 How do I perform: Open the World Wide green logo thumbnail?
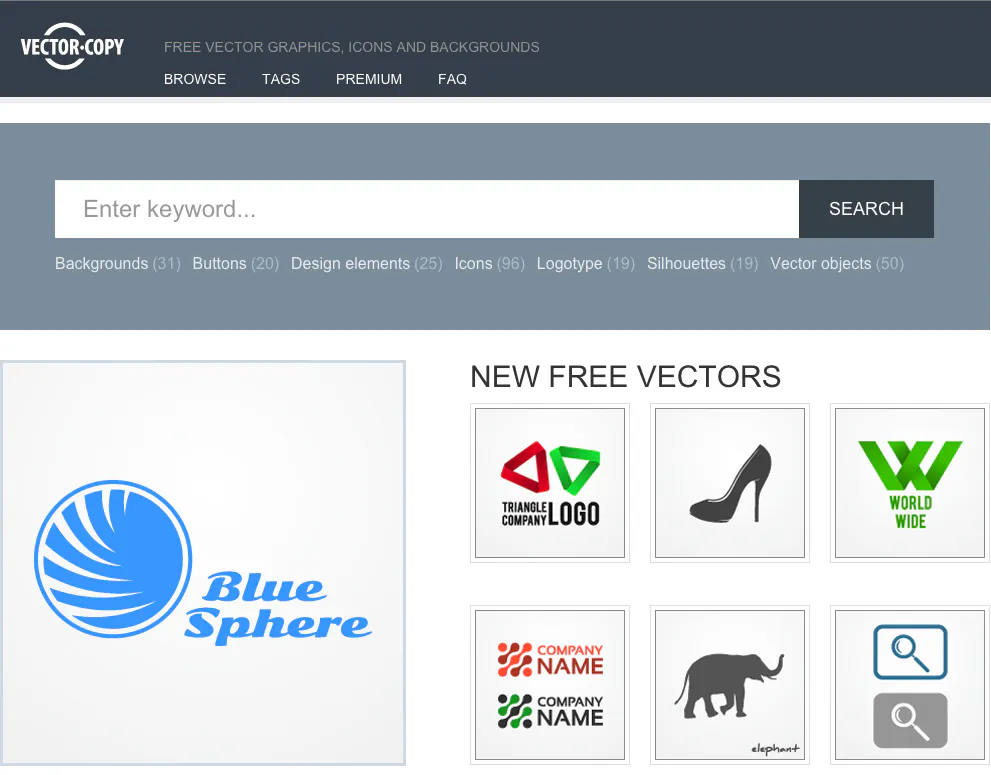(x=909, y=483)
